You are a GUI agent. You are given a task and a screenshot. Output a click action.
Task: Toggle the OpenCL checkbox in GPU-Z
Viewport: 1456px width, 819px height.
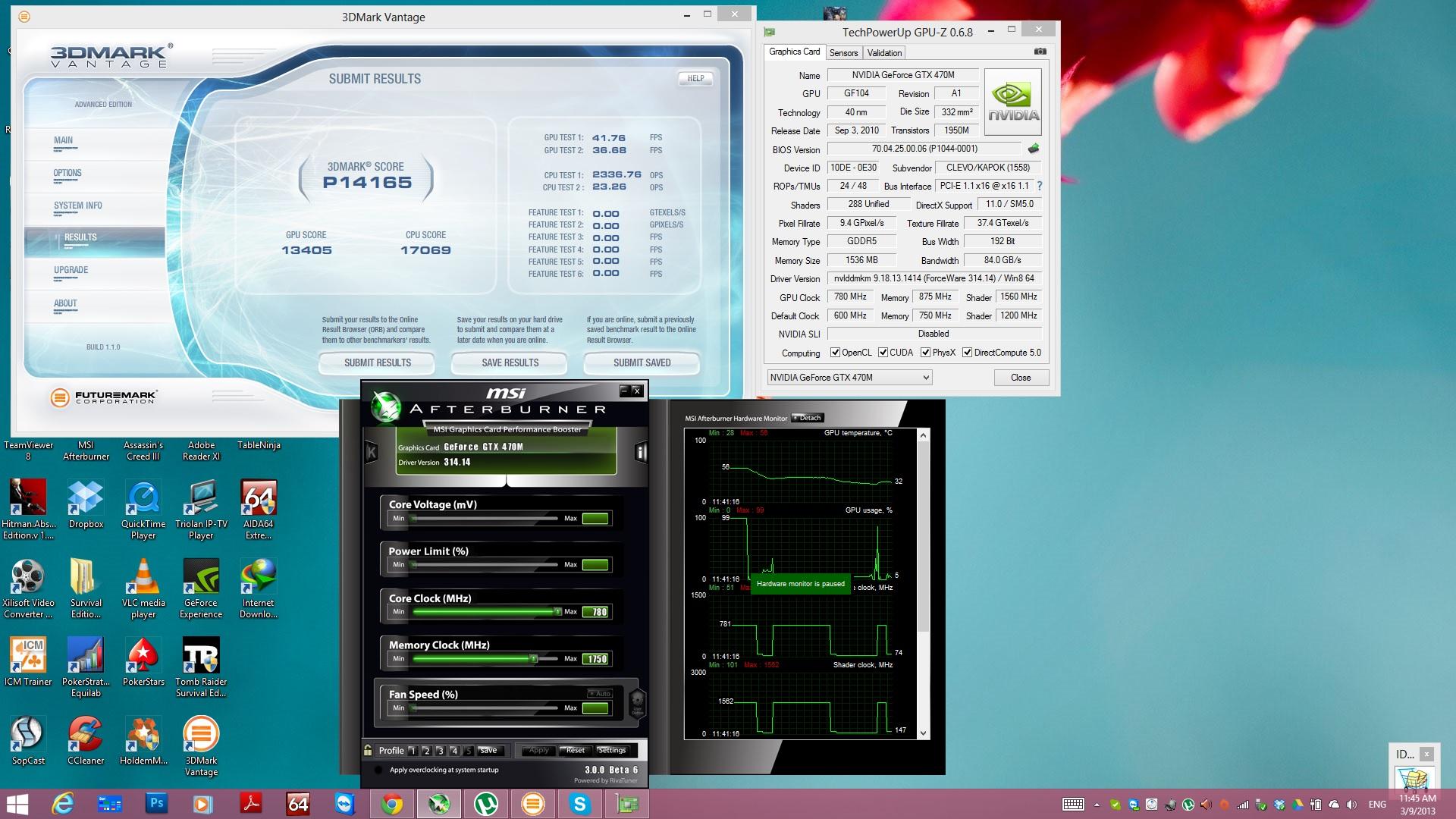click(x=835, y=352)
